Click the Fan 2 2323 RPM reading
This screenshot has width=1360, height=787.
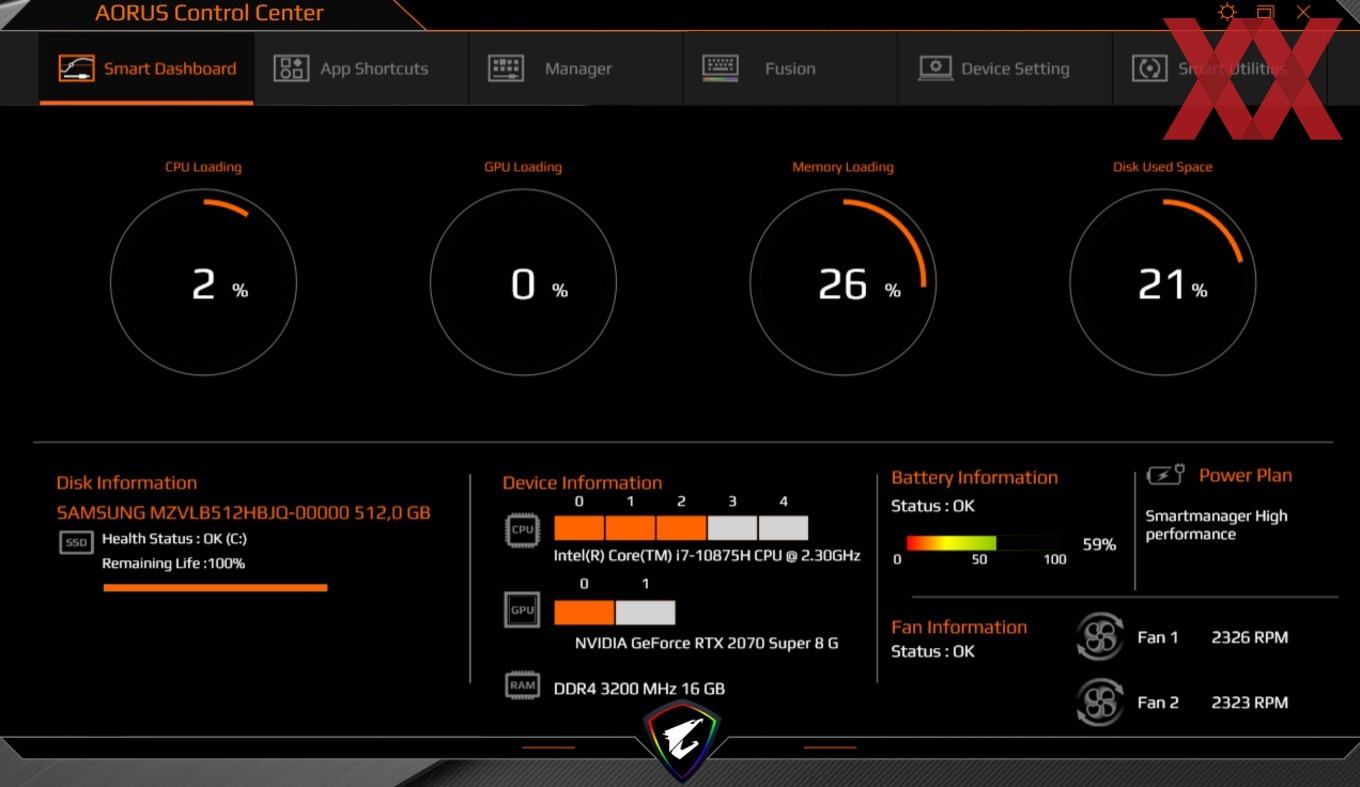click(1249, 702)
